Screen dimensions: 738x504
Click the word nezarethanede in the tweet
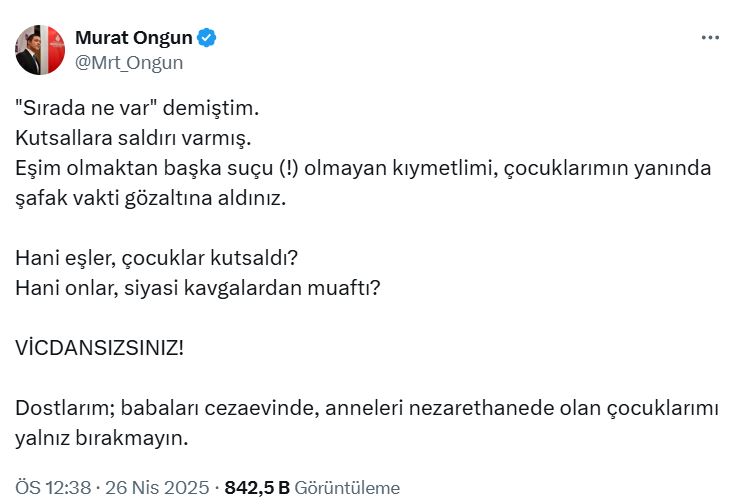pos(481,408)
